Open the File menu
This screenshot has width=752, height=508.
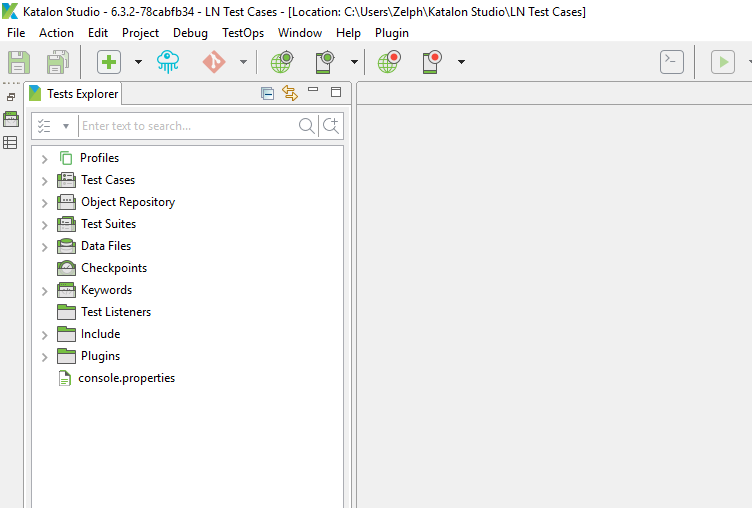16,33
